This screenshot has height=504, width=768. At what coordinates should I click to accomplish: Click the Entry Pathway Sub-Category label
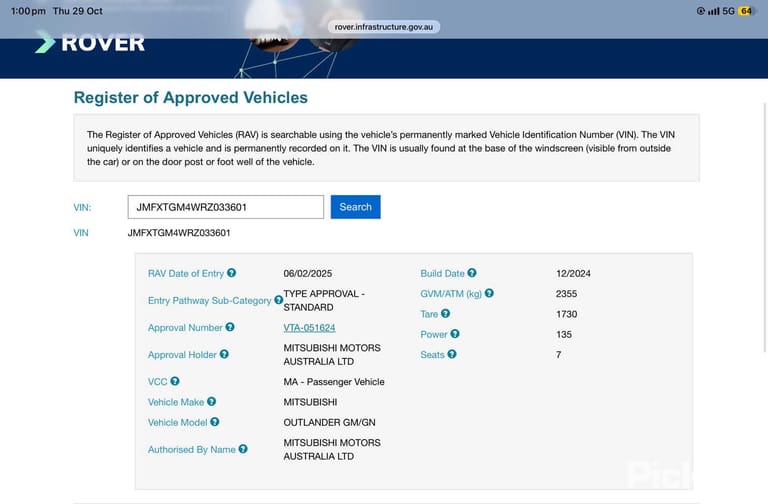209,300
